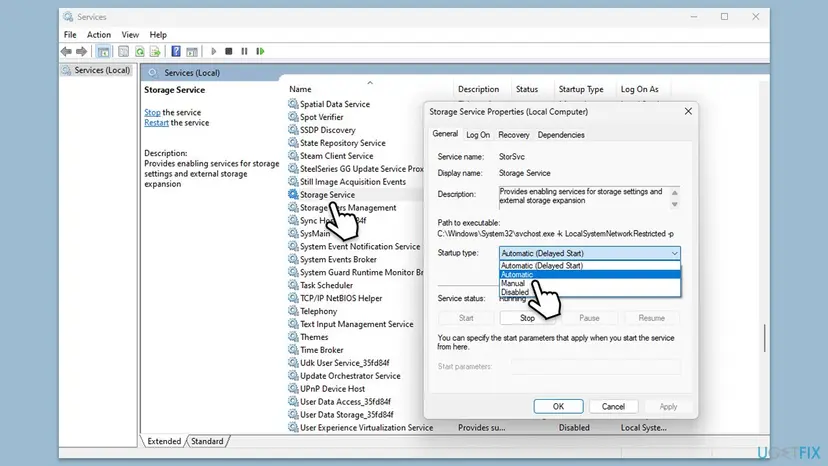828x466 pixels.
Task: Select Steam Client Service icon
Action: coord(293,156)
